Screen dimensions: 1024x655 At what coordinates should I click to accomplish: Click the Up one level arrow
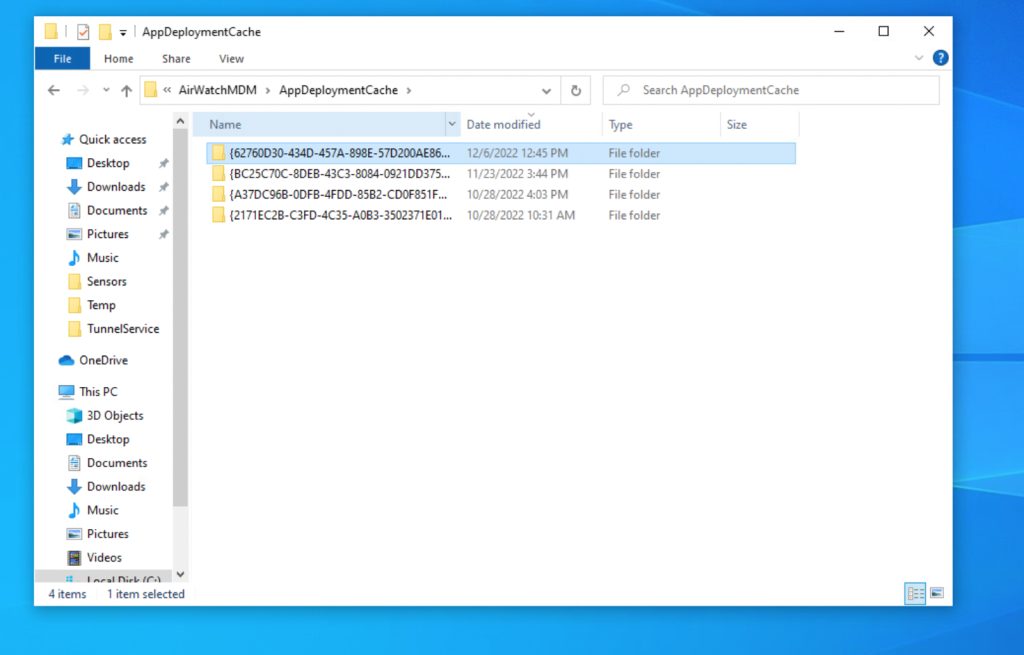click(126, 90)
